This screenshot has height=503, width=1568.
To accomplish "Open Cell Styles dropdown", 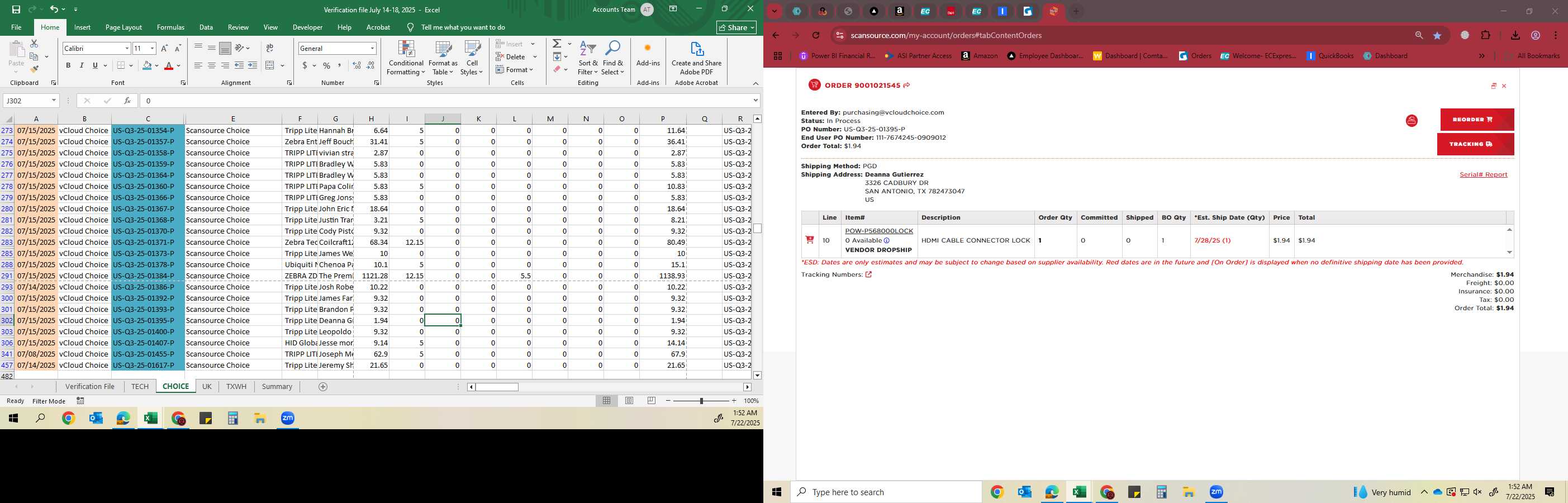I will pos(472,58).
